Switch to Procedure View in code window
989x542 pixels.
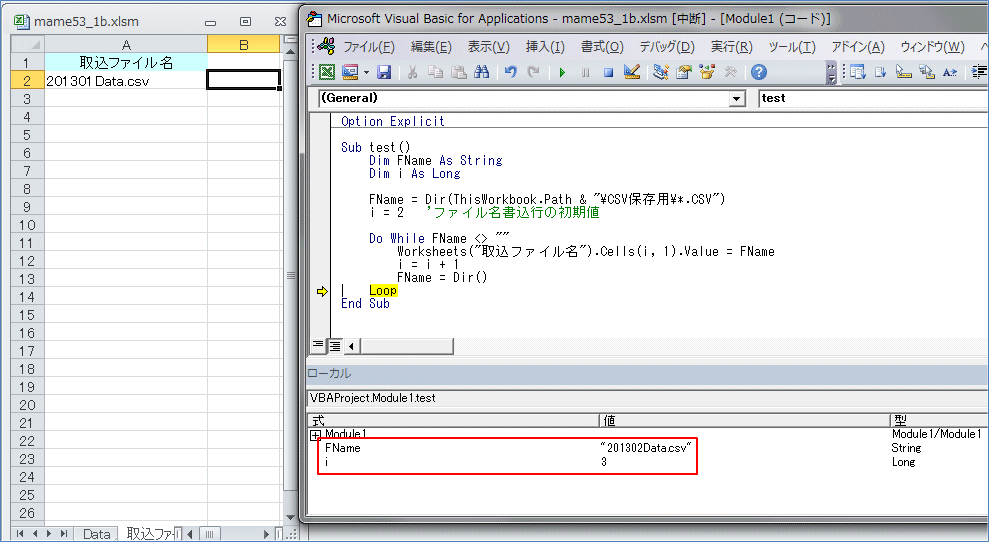318,346
